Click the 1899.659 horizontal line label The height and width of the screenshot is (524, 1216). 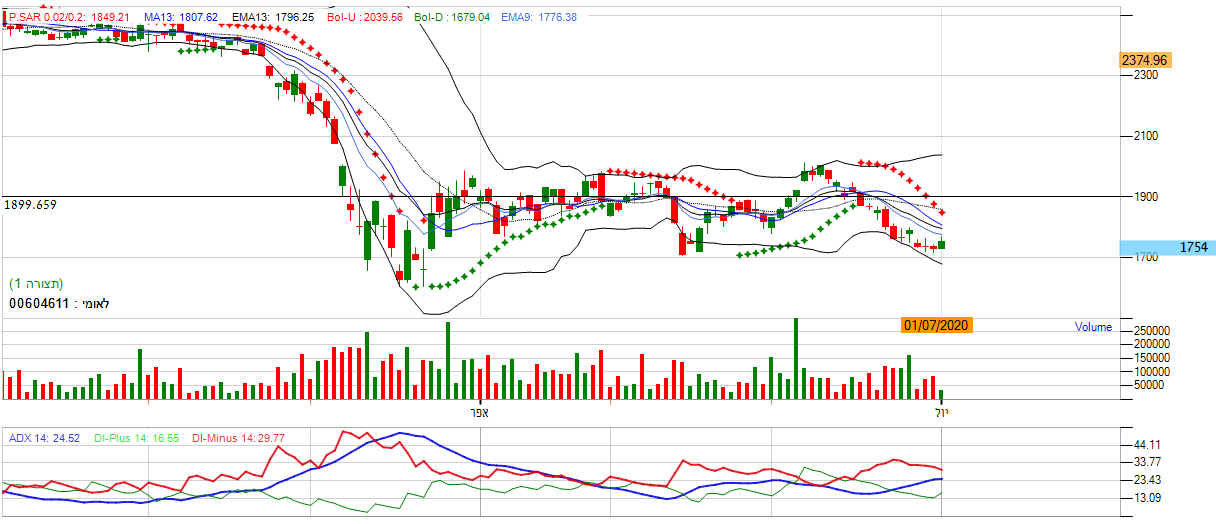click(30, 204)
